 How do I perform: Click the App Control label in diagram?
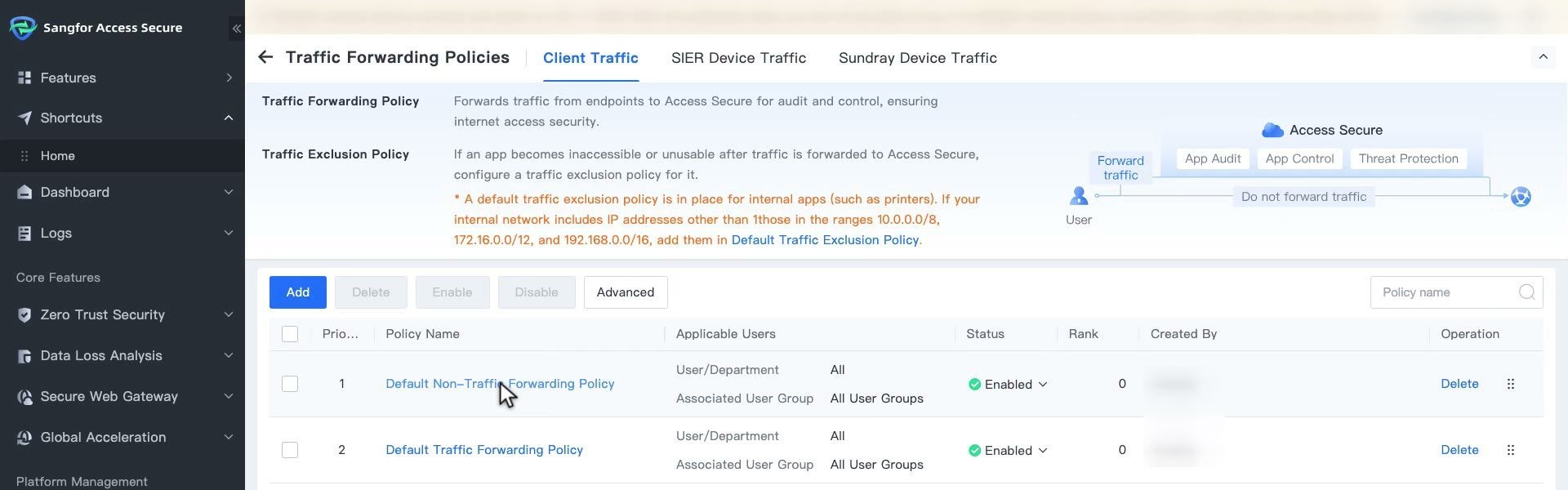pyautogui.click(x=1299, y=158)
